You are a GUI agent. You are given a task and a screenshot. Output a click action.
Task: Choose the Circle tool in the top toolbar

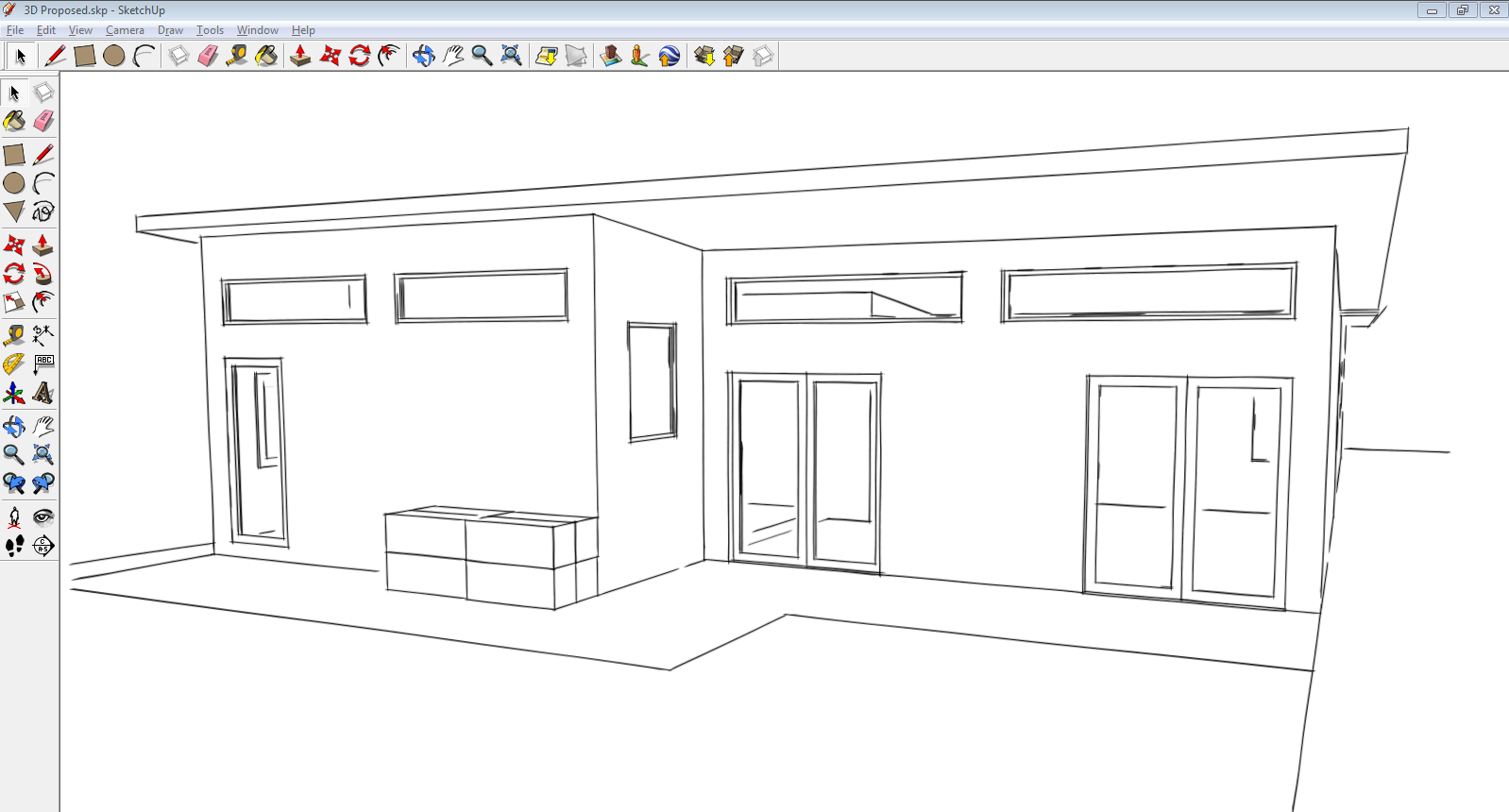tap(114, 56)
